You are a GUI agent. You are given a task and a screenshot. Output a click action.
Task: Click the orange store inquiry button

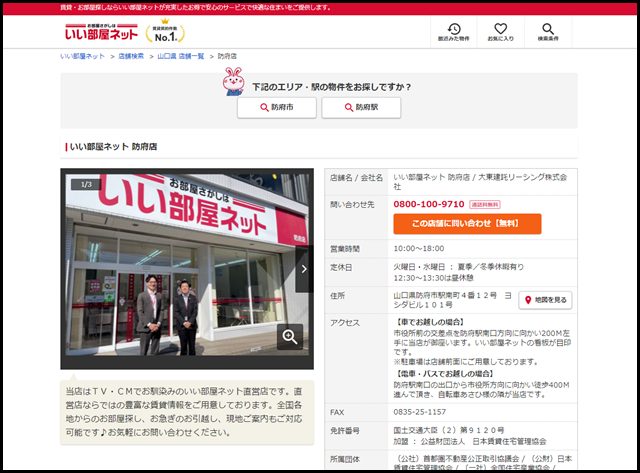coord(467,224)
